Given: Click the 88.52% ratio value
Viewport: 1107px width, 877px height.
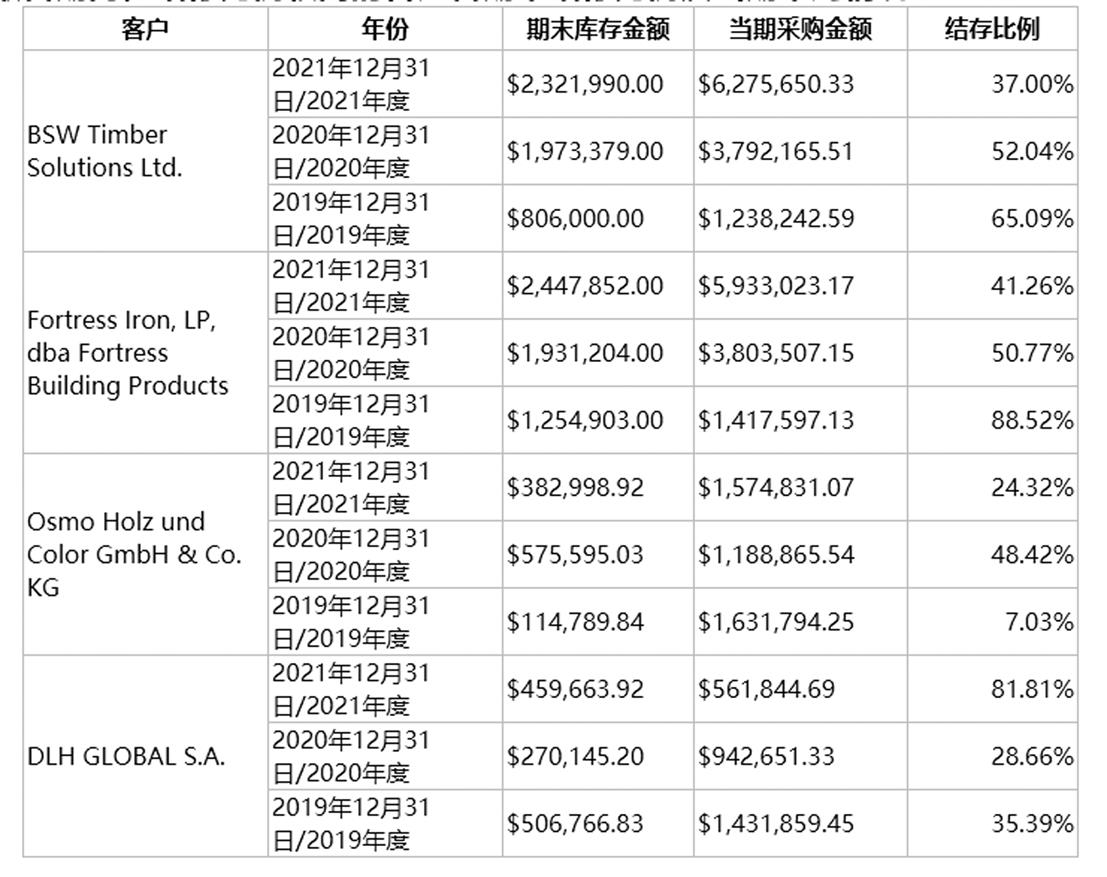Looking at the screenshot, I should point(1032,420).
